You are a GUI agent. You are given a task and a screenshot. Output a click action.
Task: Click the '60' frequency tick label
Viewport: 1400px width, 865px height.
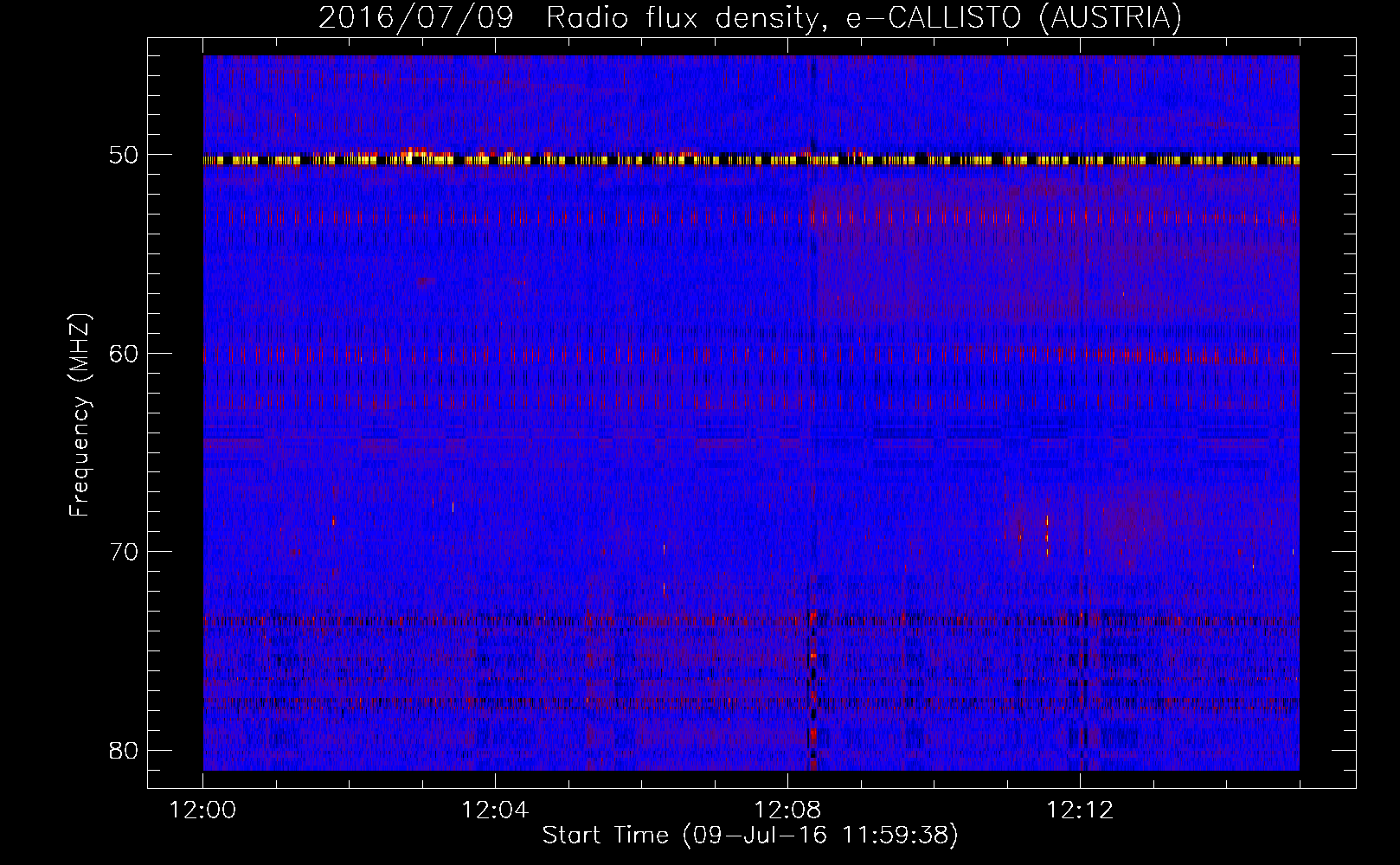click(123, 353)
